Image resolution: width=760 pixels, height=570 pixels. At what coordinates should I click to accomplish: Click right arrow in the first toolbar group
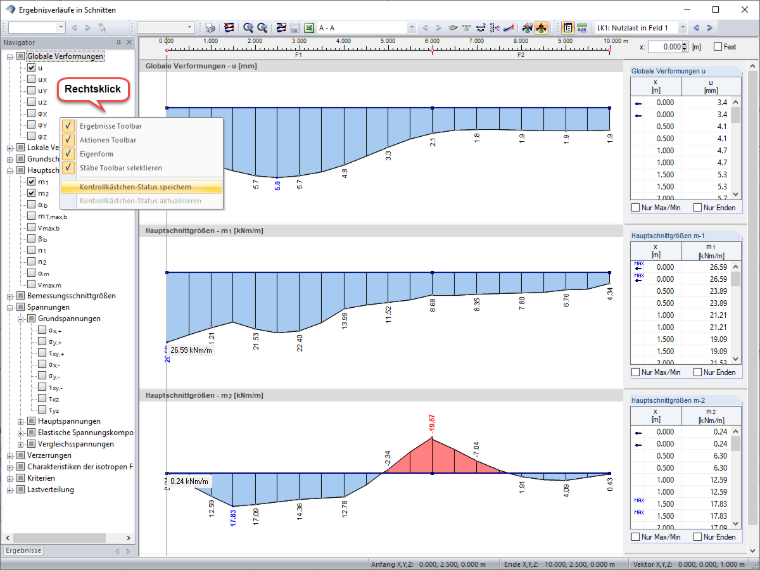[x=88, y=28]
